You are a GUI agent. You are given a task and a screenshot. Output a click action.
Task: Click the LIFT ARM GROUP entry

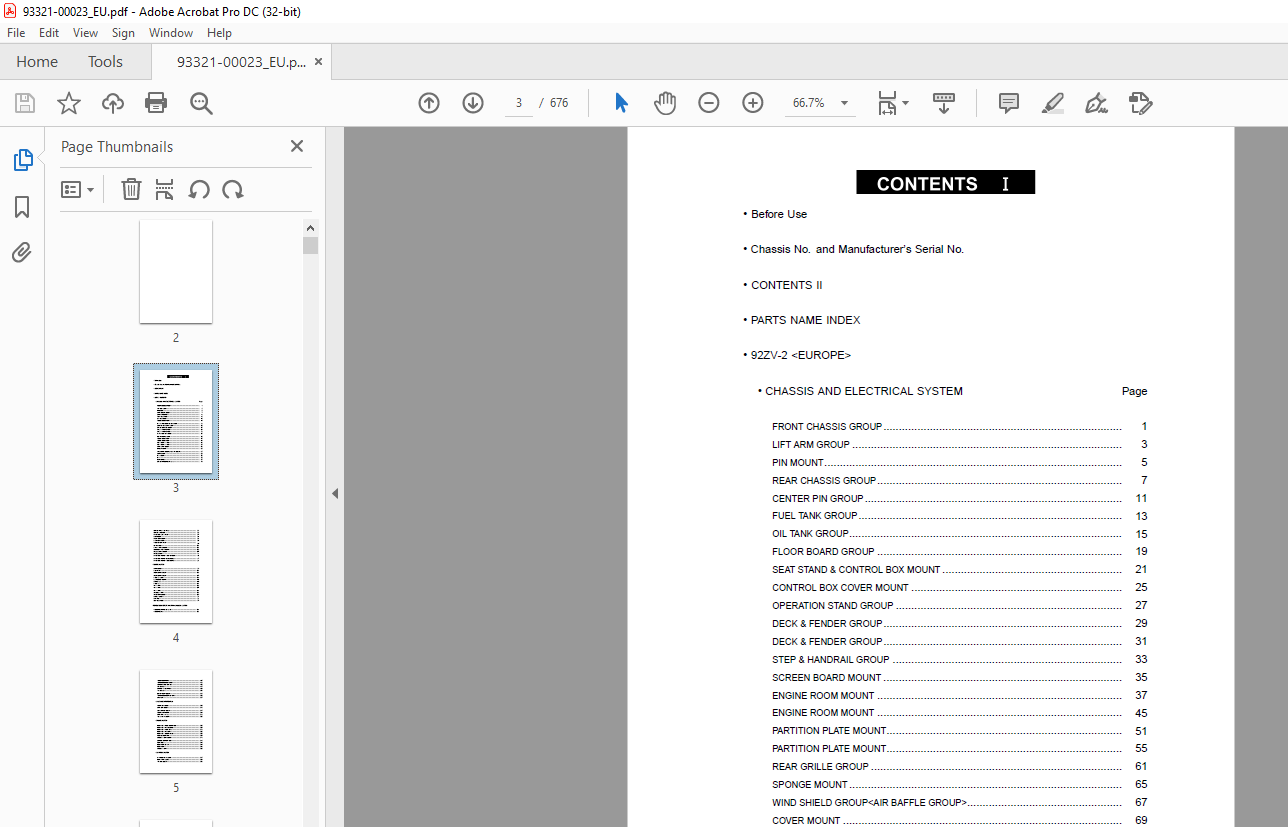click(960, 445)
